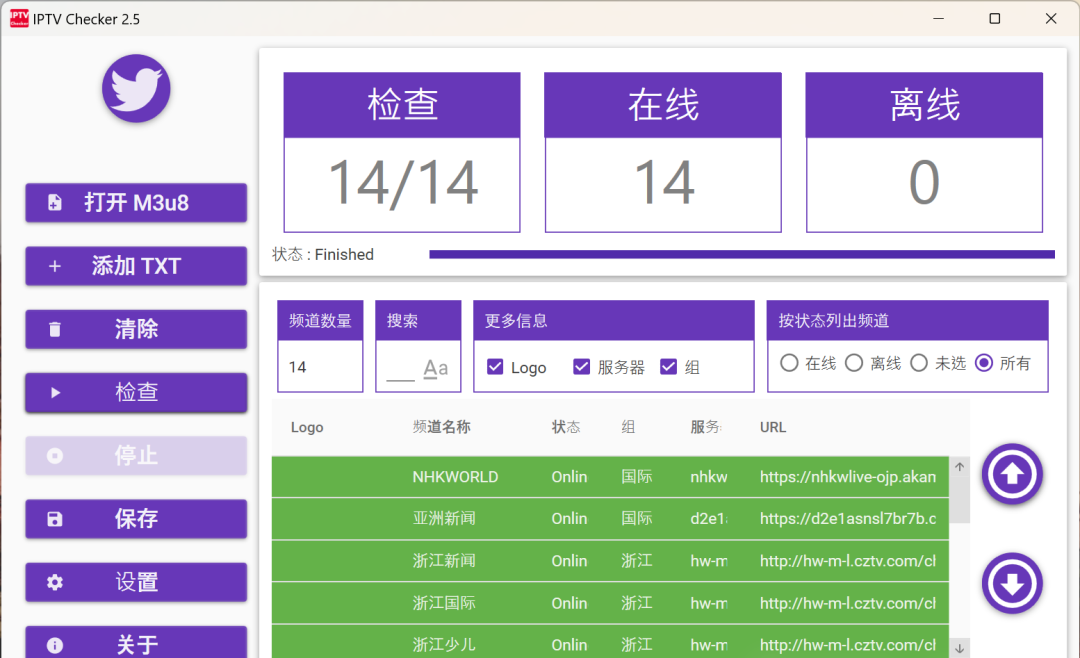
Task: Click the Logo column header
Action: (307, 427)
